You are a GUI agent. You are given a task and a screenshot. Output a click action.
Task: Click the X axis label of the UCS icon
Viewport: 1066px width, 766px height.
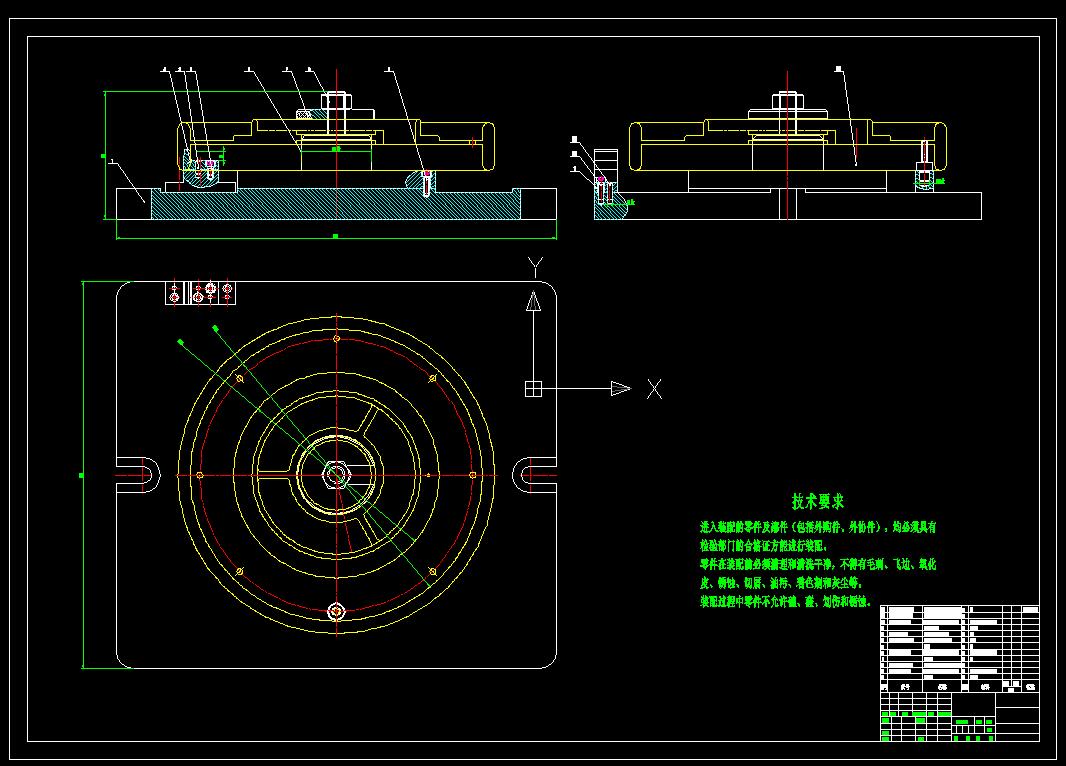(654, 389)
